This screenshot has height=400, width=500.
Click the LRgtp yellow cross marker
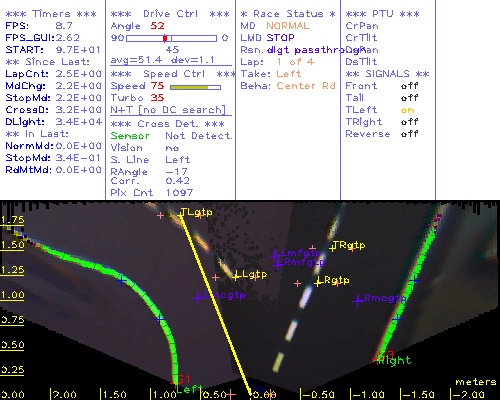318,283
